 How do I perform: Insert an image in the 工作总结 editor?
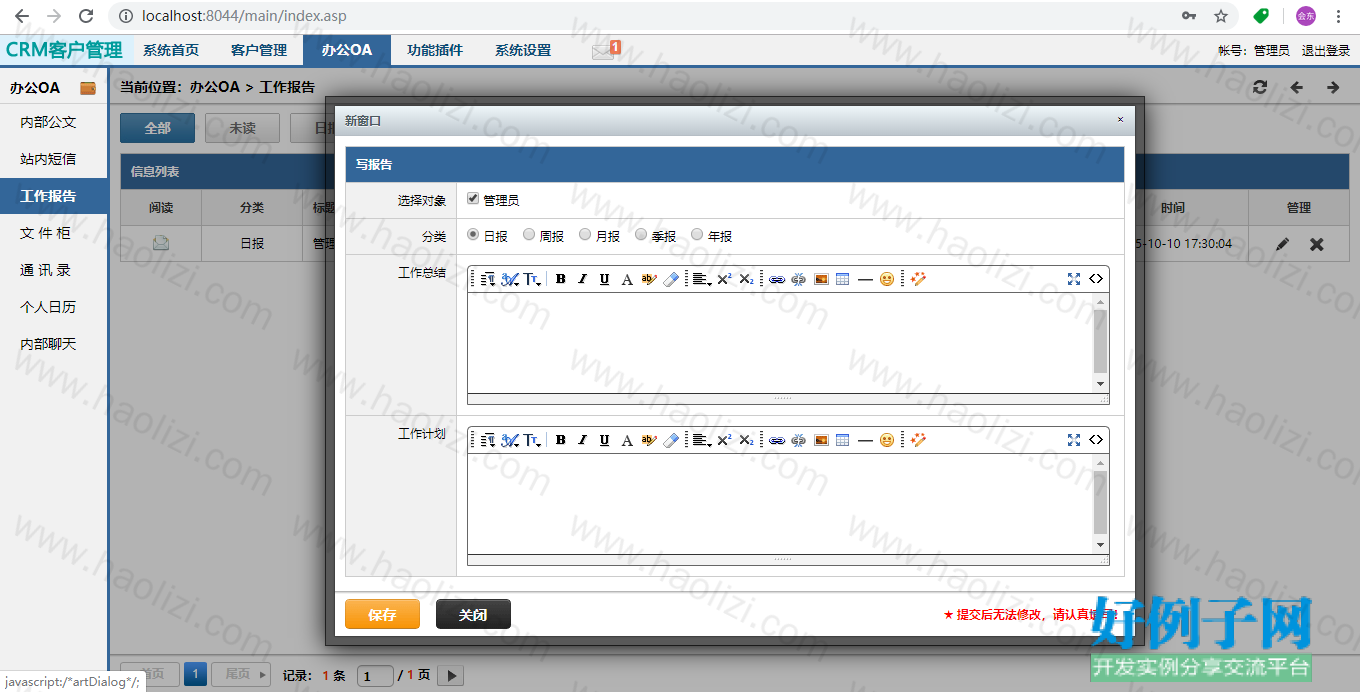(821, 279)
